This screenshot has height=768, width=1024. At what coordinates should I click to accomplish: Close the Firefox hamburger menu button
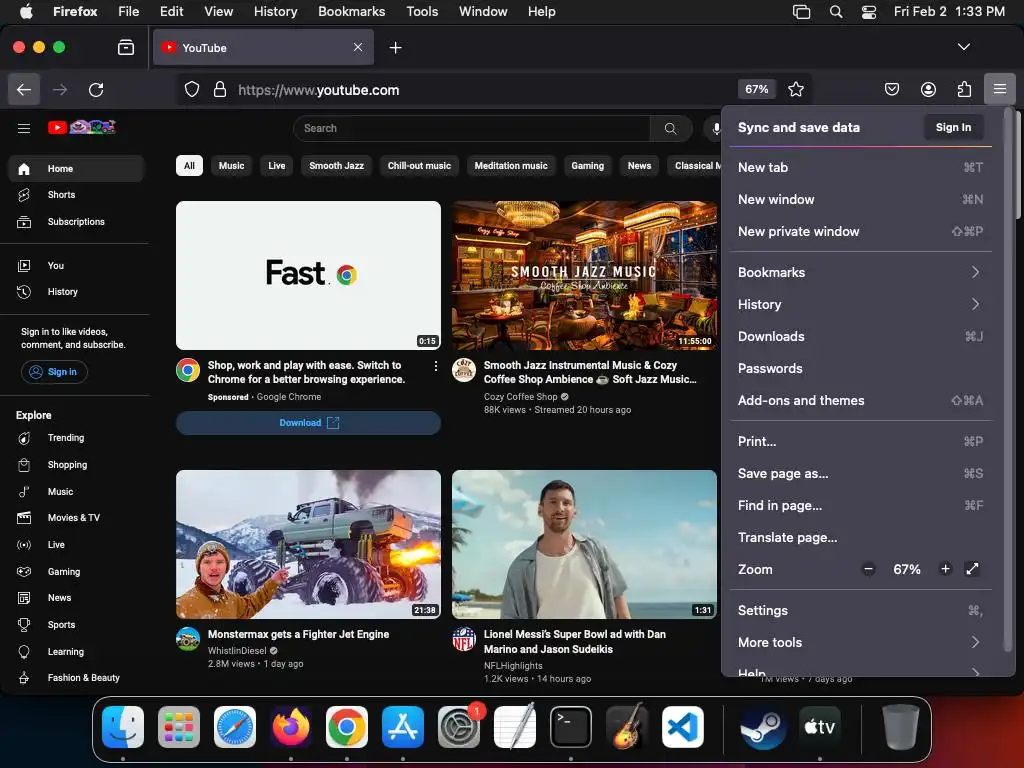coord(999,89)
